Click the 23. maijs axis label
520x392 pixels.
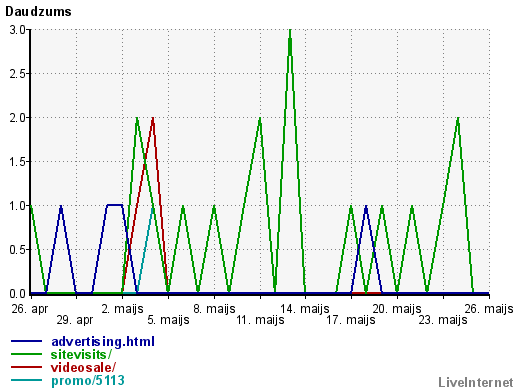443,320
